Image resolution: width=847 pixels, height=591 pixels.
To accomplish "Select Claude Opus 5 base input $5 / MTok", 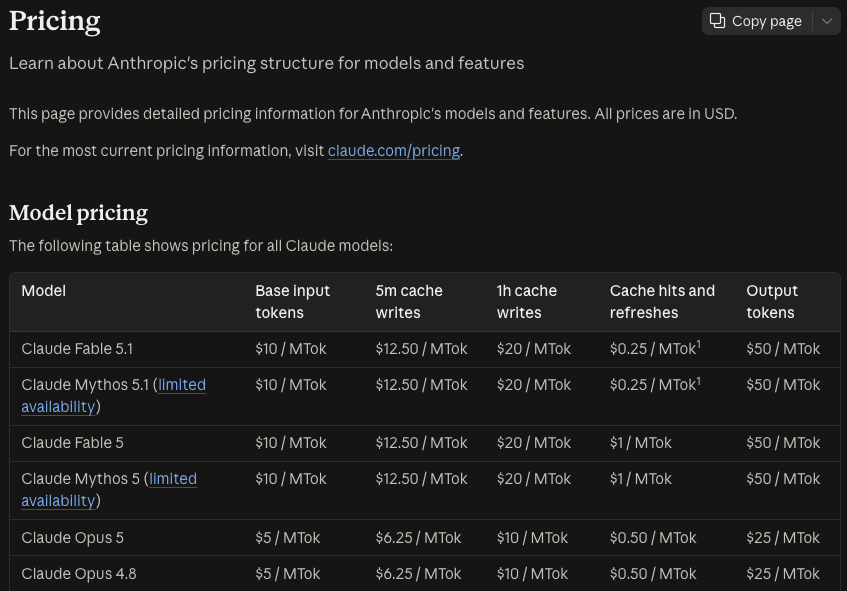I will click(x=288, y=538).
